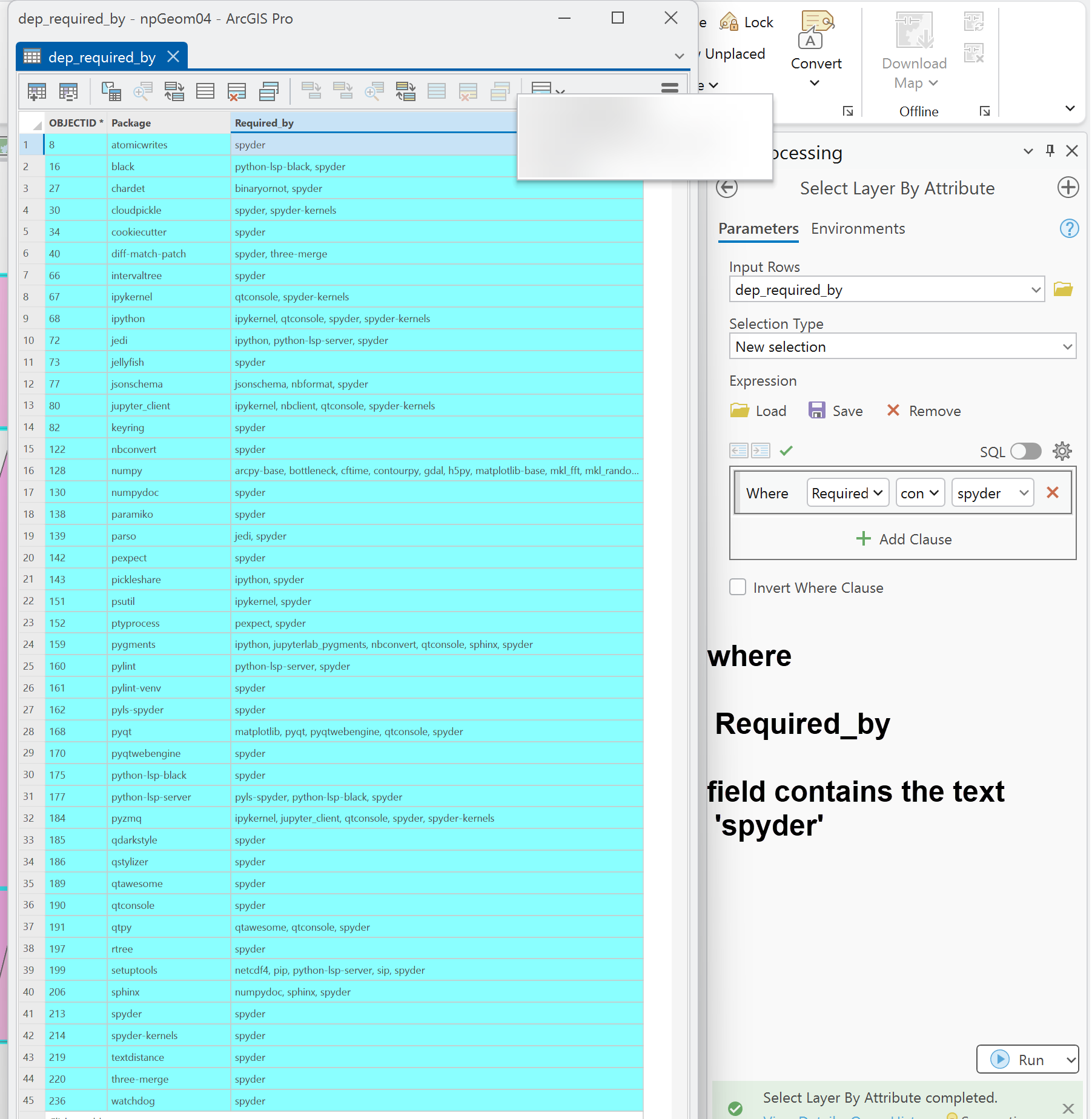
Task: Click the 'spyder-kernels' Package cell
Action: (168, 1035)
